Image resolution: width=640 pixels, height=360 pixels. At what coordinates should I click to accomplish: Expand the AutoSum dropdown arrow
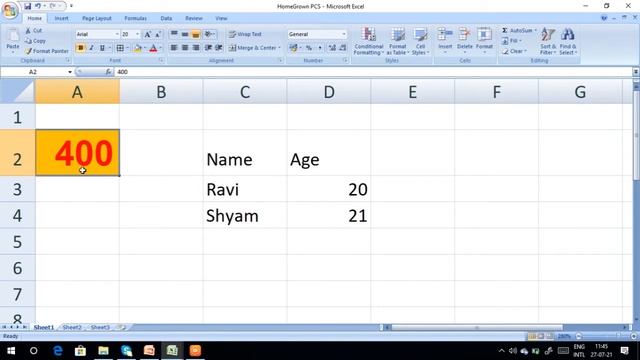pos(536,31)
